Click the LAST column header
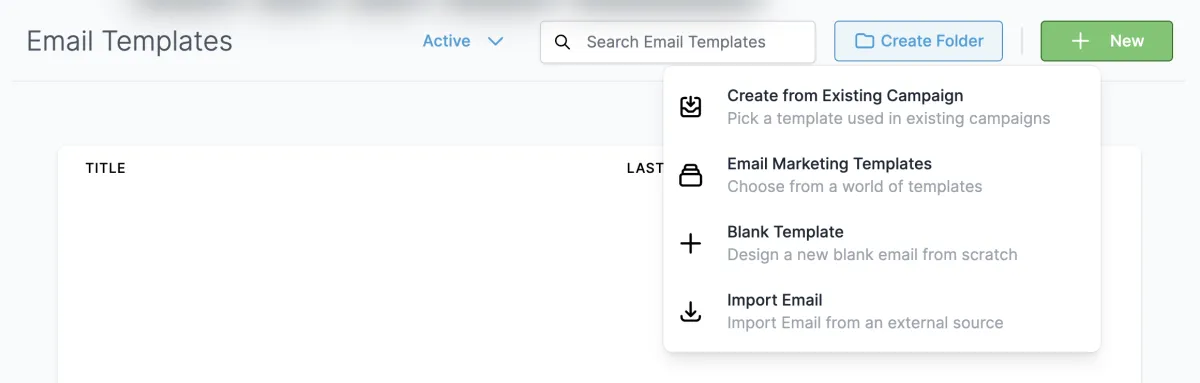Viewport: 1200px width, 383px height. 645,168
